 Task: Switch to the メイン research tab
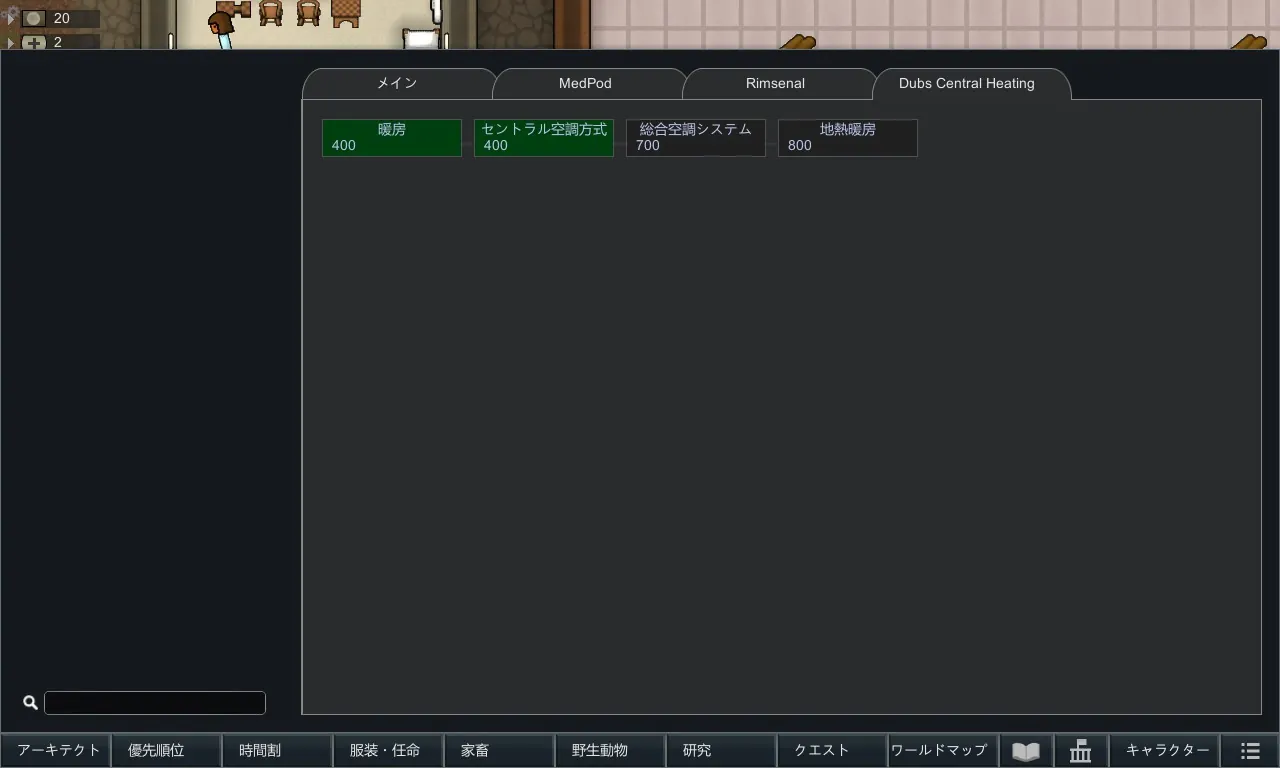tap(397, 84)
